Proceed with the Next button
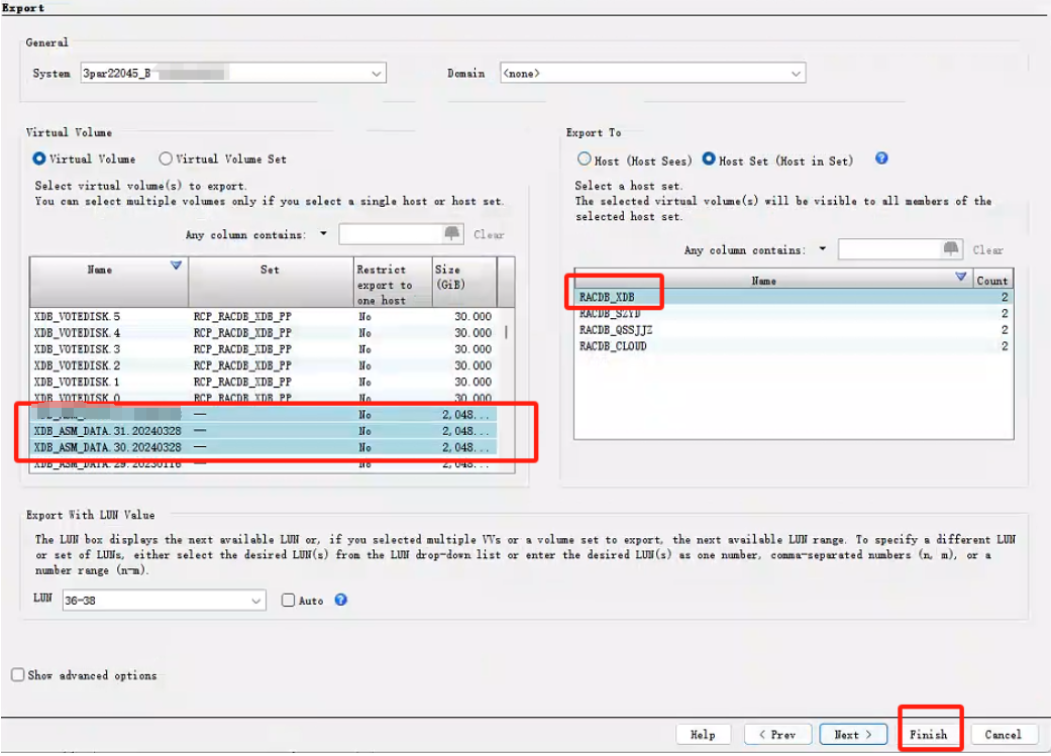Viewport: 1051px width, 756px height. tap(853, 735)
